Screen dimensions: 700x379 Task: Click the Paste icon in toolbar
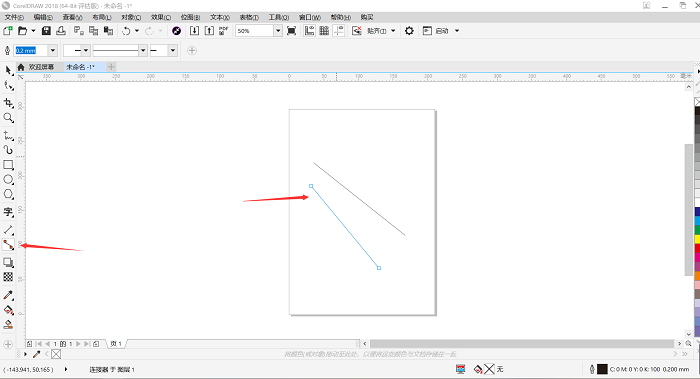(x=108, y=31)
